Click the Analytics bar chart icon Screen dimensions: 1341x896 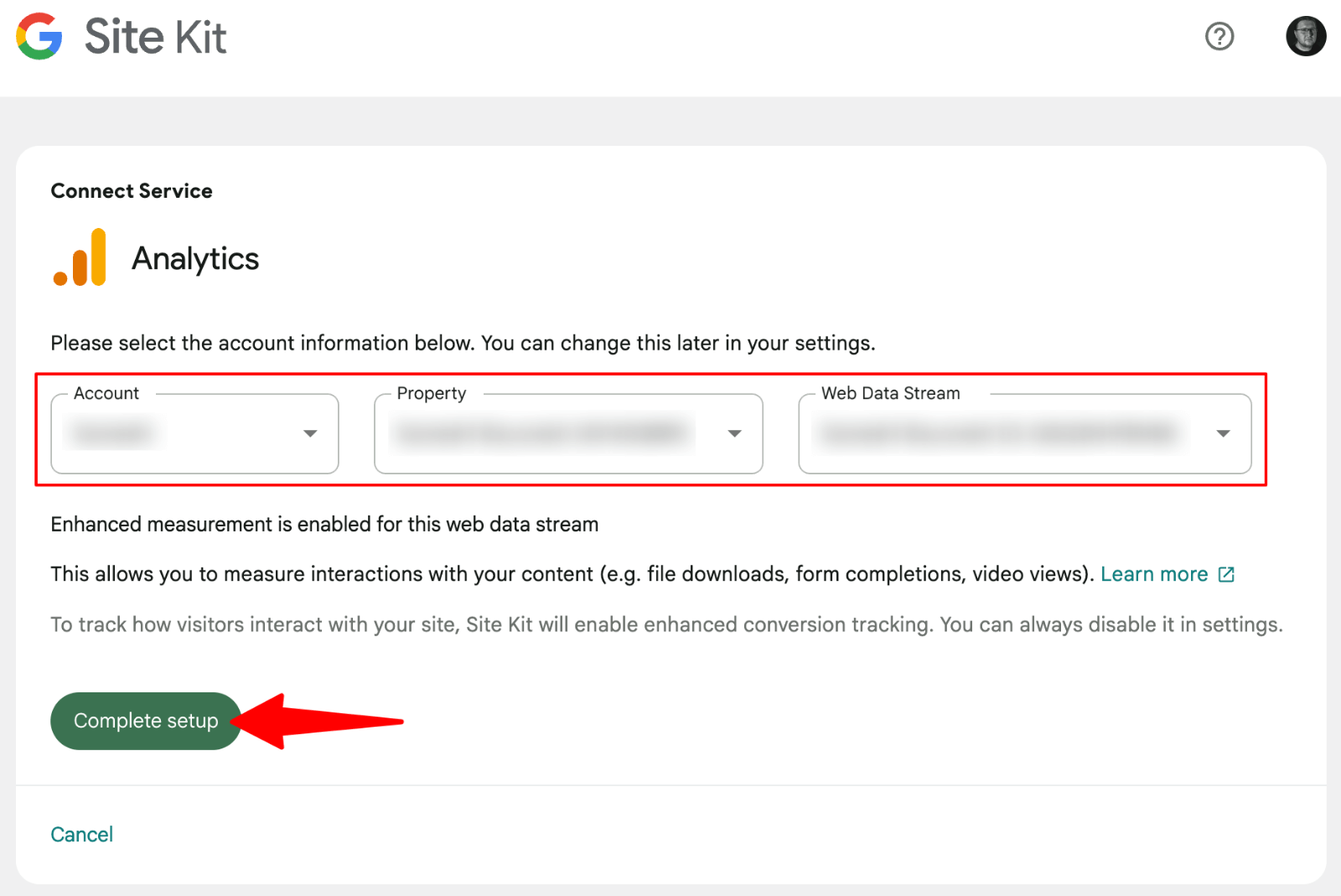[x=80, y=257]
